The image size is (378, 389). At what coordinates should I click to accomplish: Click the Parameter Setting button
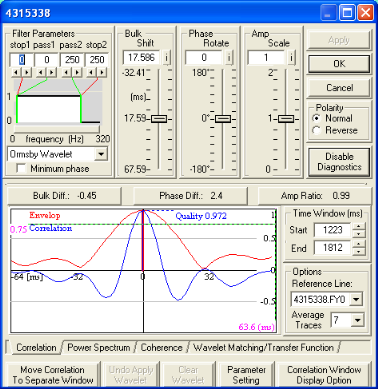[x=246, y=375]
